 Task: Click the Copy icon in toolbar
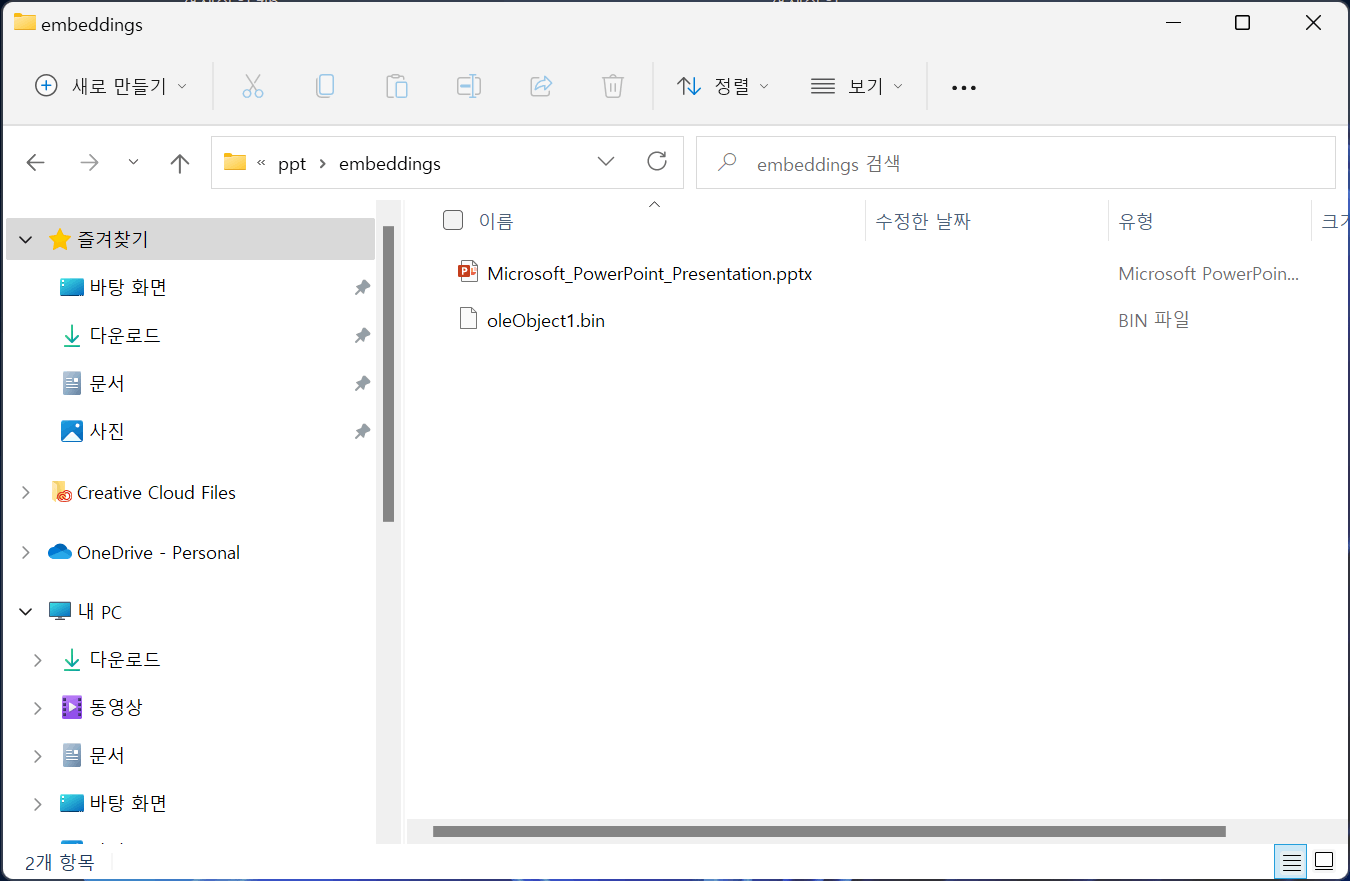[325, 86]
